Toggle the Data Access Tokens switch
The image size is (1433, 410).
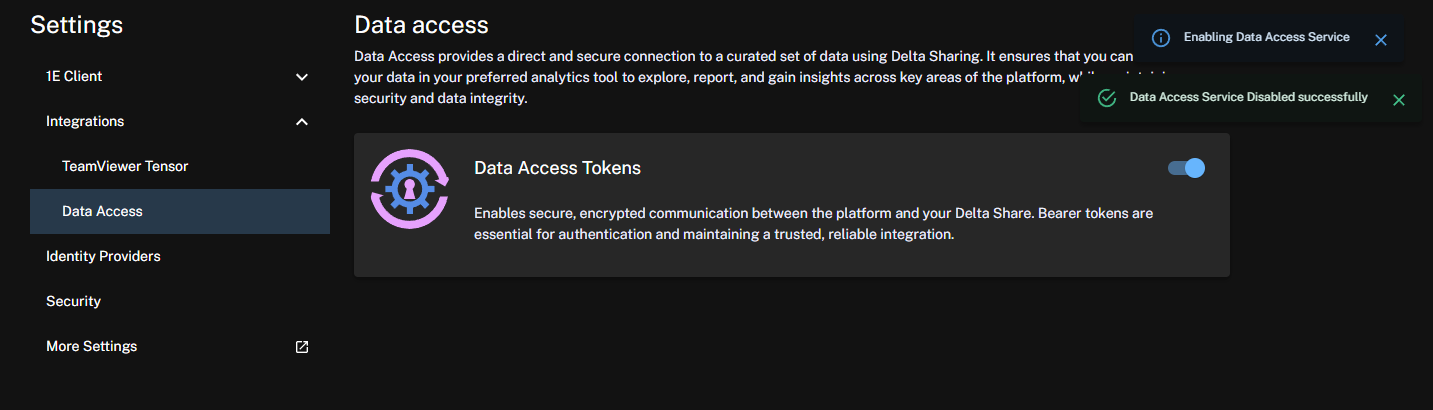pyautogui.click(x=1187, y=168)
